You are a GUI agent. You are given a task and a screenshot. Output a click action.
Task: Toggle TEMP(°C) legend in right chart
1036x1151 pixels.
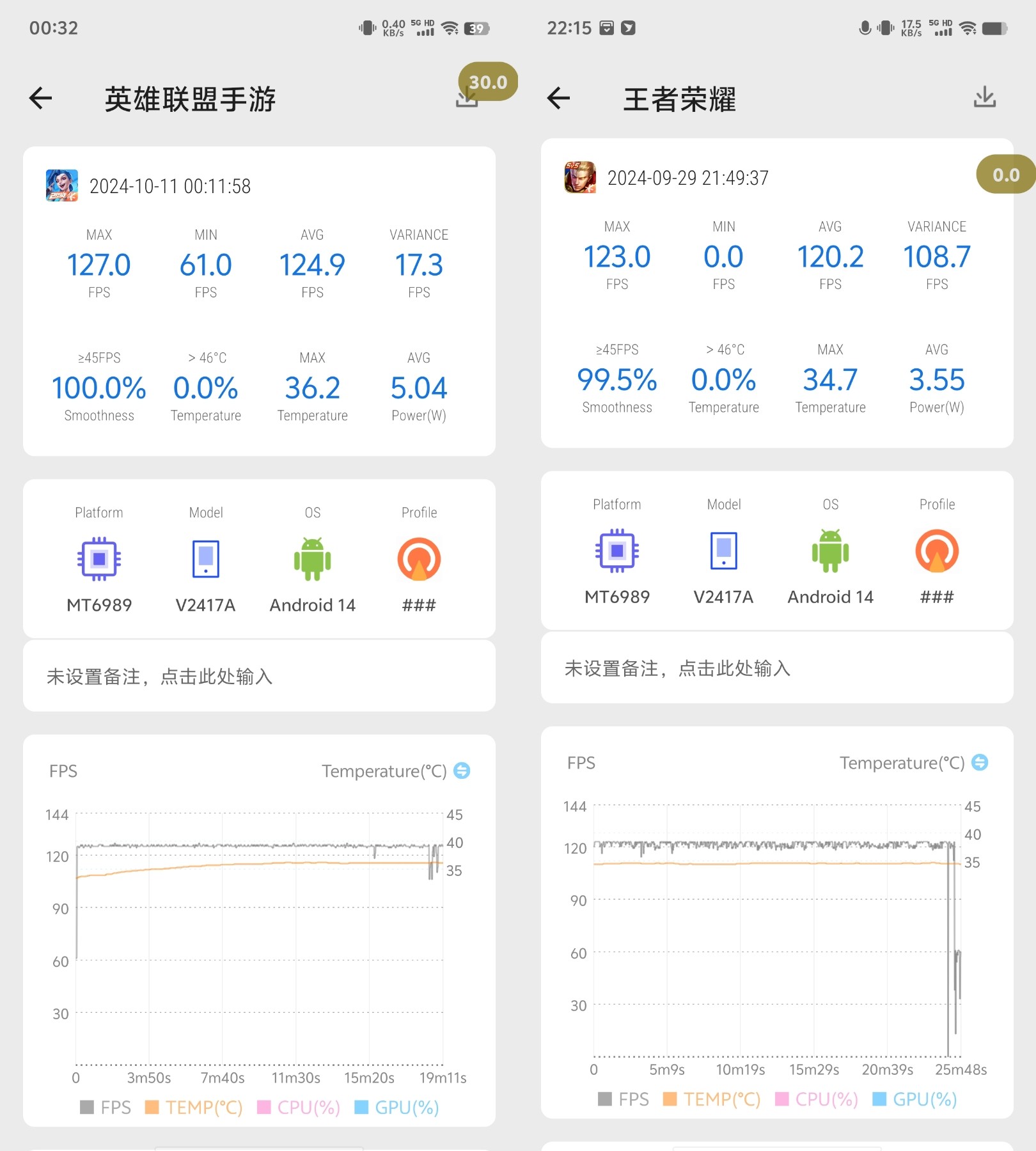[712, 1099]
